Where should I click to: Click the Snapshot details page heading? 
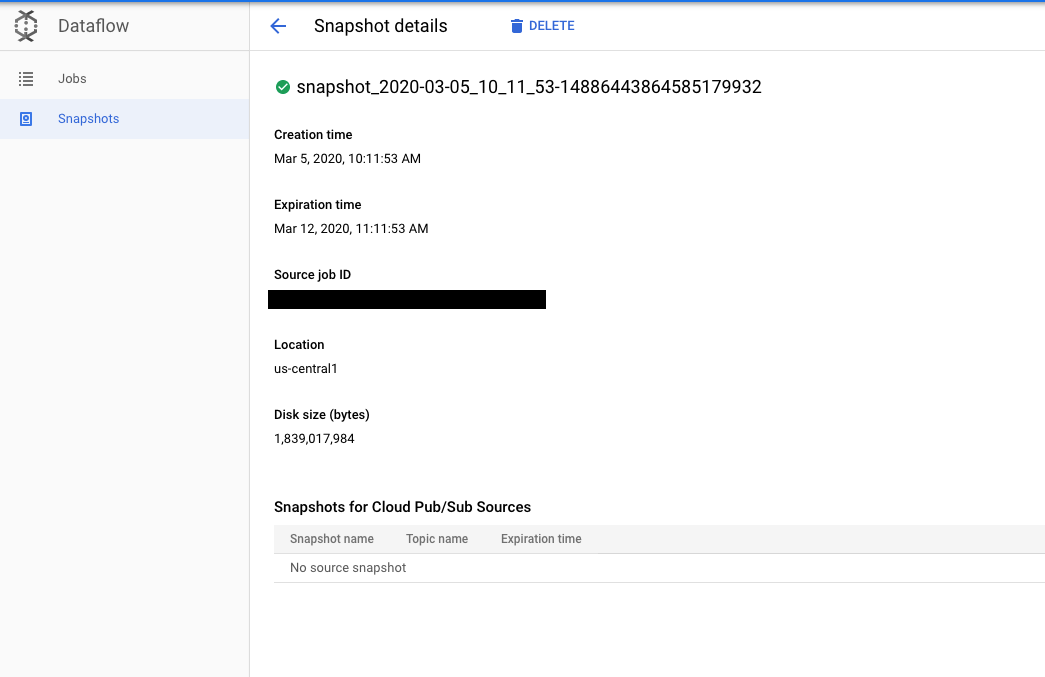[x=380, y=26]
